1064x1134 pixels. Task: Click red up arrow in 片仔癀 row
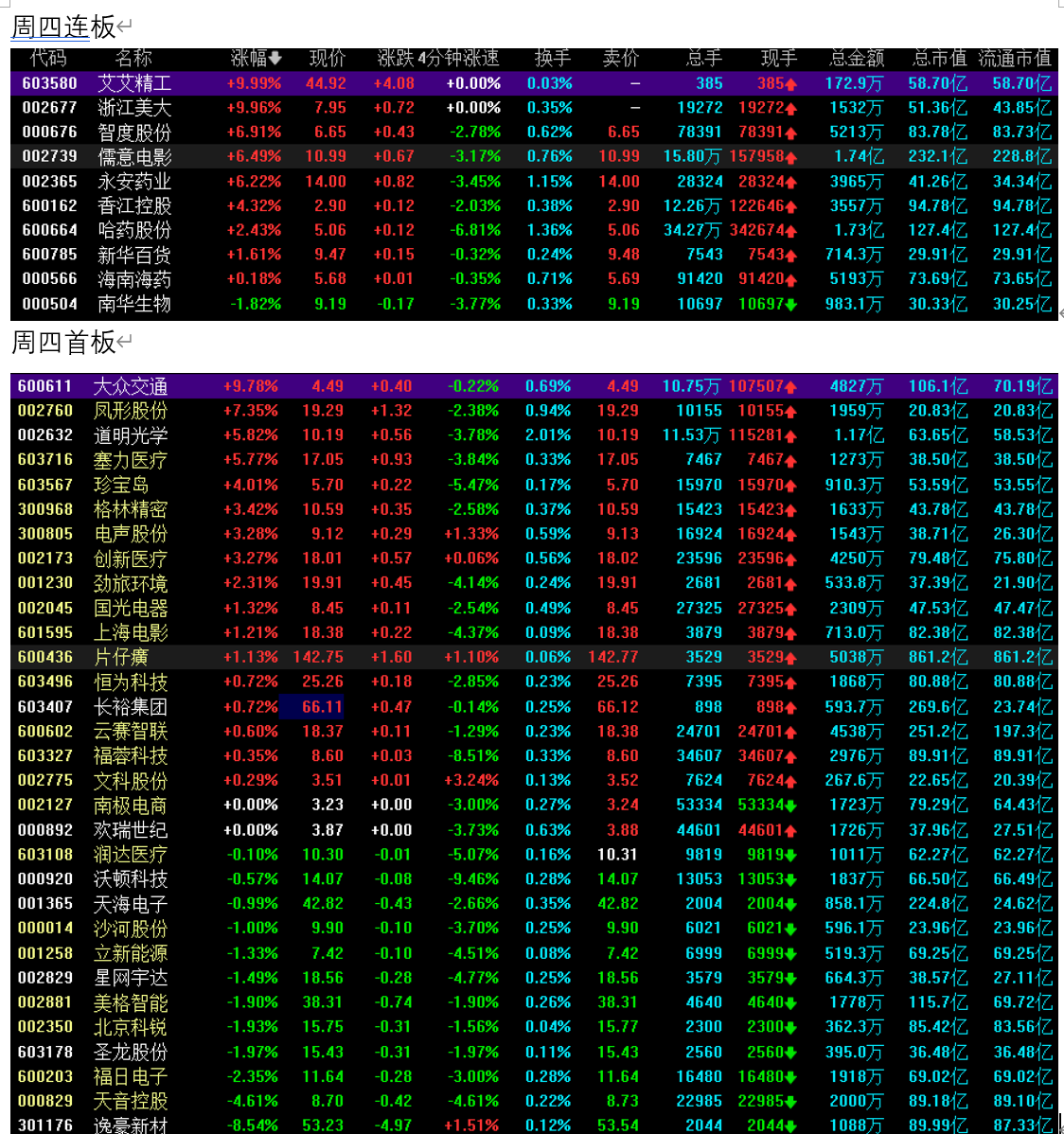pos(791,658)
